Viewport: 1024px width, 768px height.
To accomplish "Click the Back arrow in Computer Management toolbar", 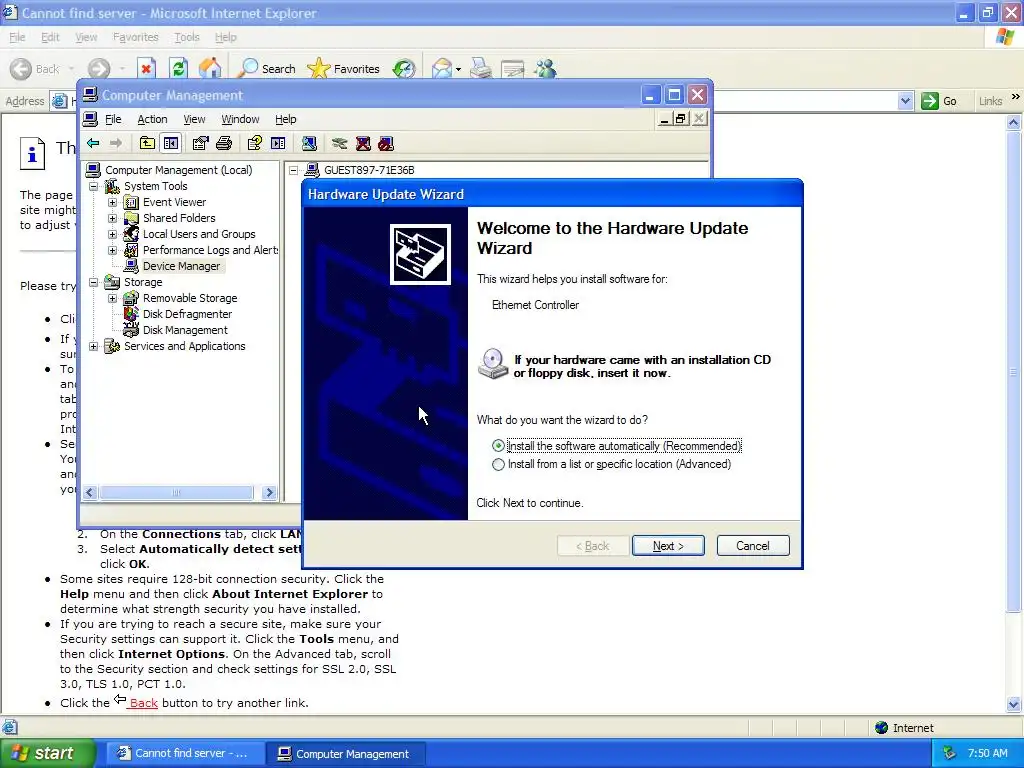I will (93, 144).
